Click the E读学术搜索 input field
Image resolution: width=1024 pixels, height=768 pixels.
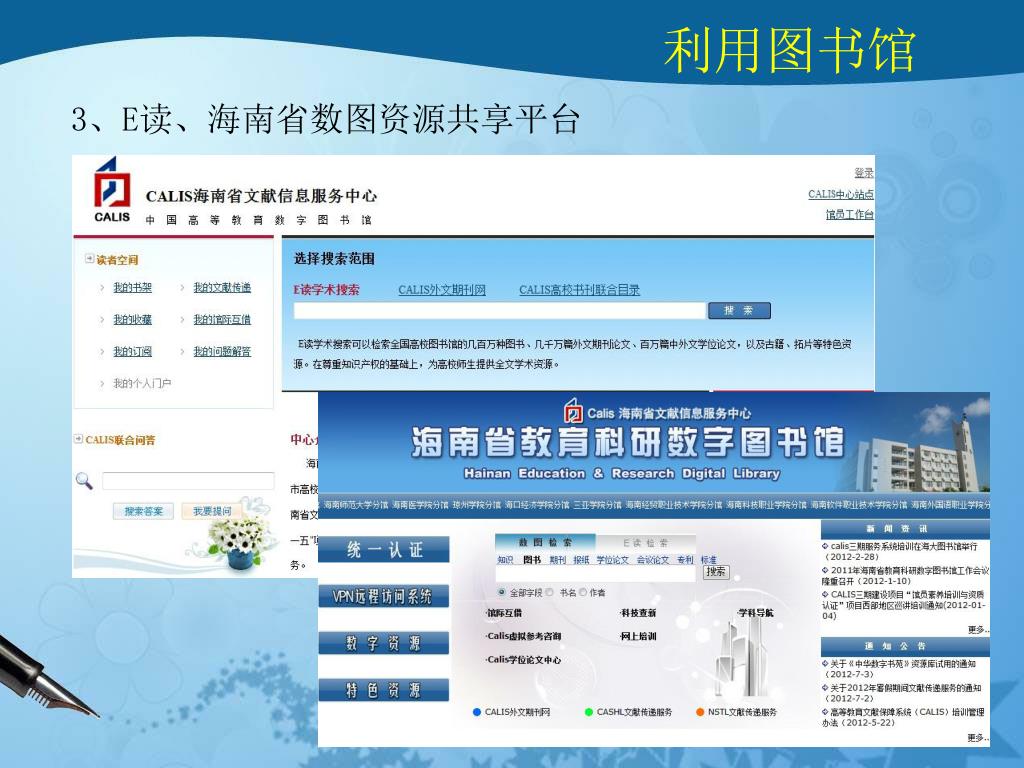click(x=500, y=311)
